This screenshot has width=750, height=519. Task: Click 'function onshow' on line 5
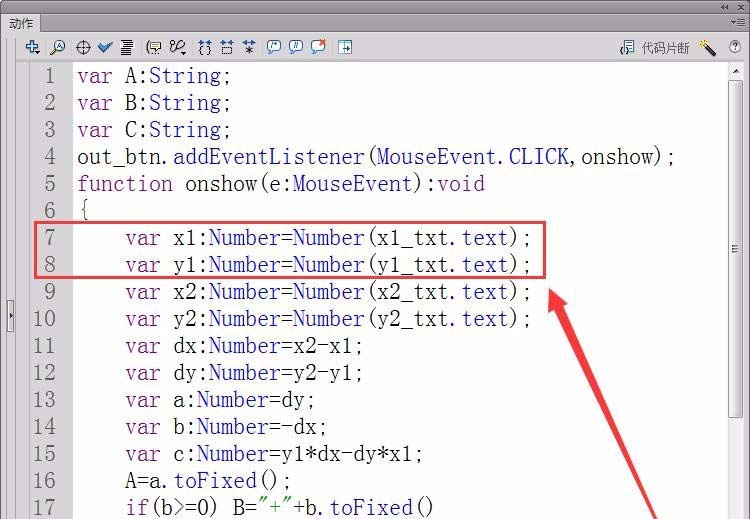coord(167,184)
